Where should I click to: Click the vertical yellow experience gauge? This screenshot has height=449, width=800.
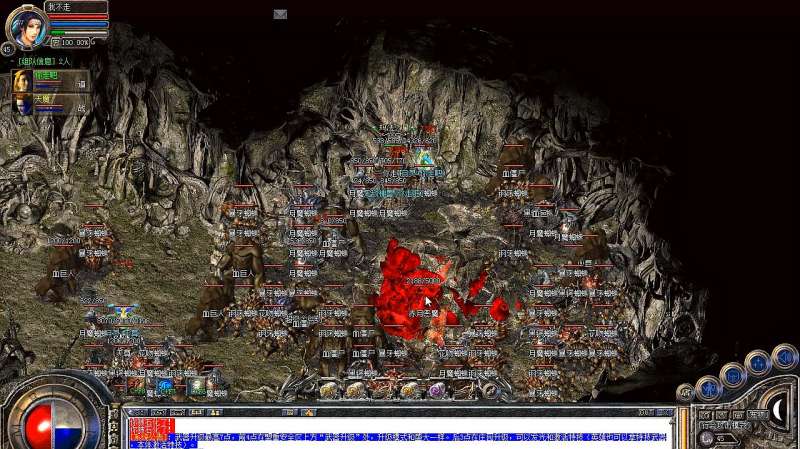click(684, 429)
